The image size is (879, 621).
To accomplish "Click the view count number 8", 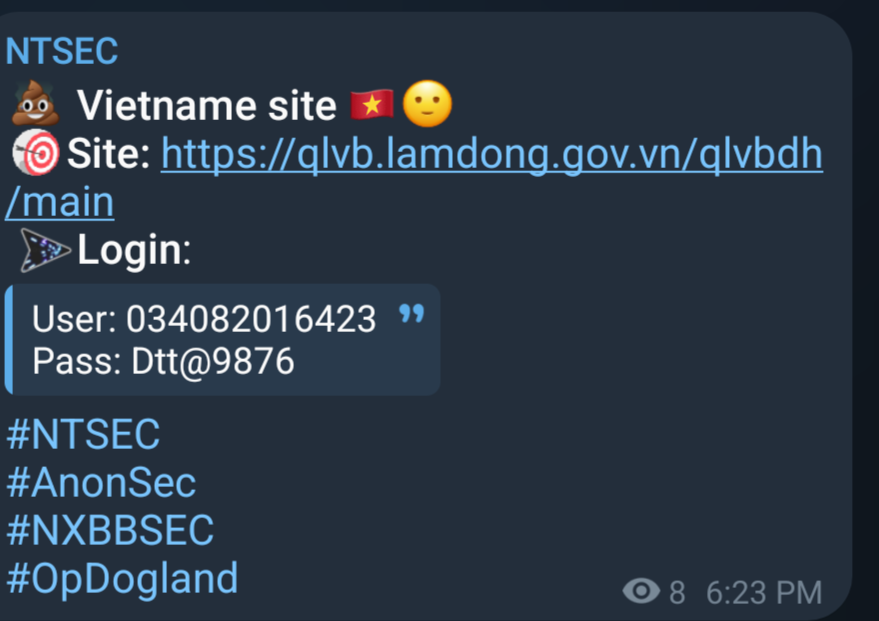I will click(677, 592).
